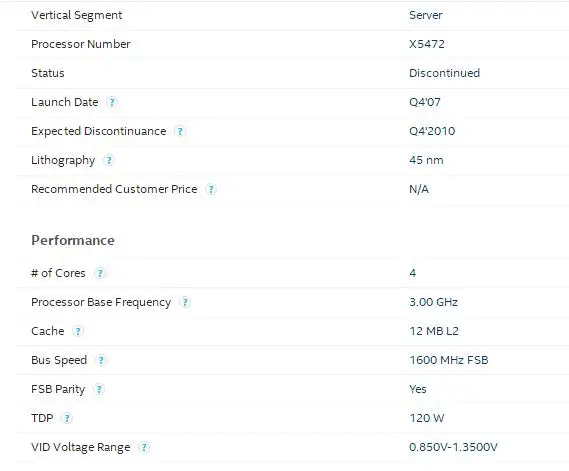Open the Launch Date help tooltip icon
Viewport: 569px width, 471px height.
point(112,102)
